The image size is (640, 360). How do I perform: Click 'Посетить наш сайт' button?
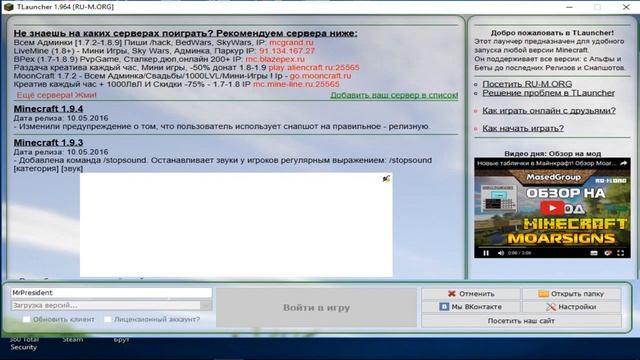[x=521, y=321]
